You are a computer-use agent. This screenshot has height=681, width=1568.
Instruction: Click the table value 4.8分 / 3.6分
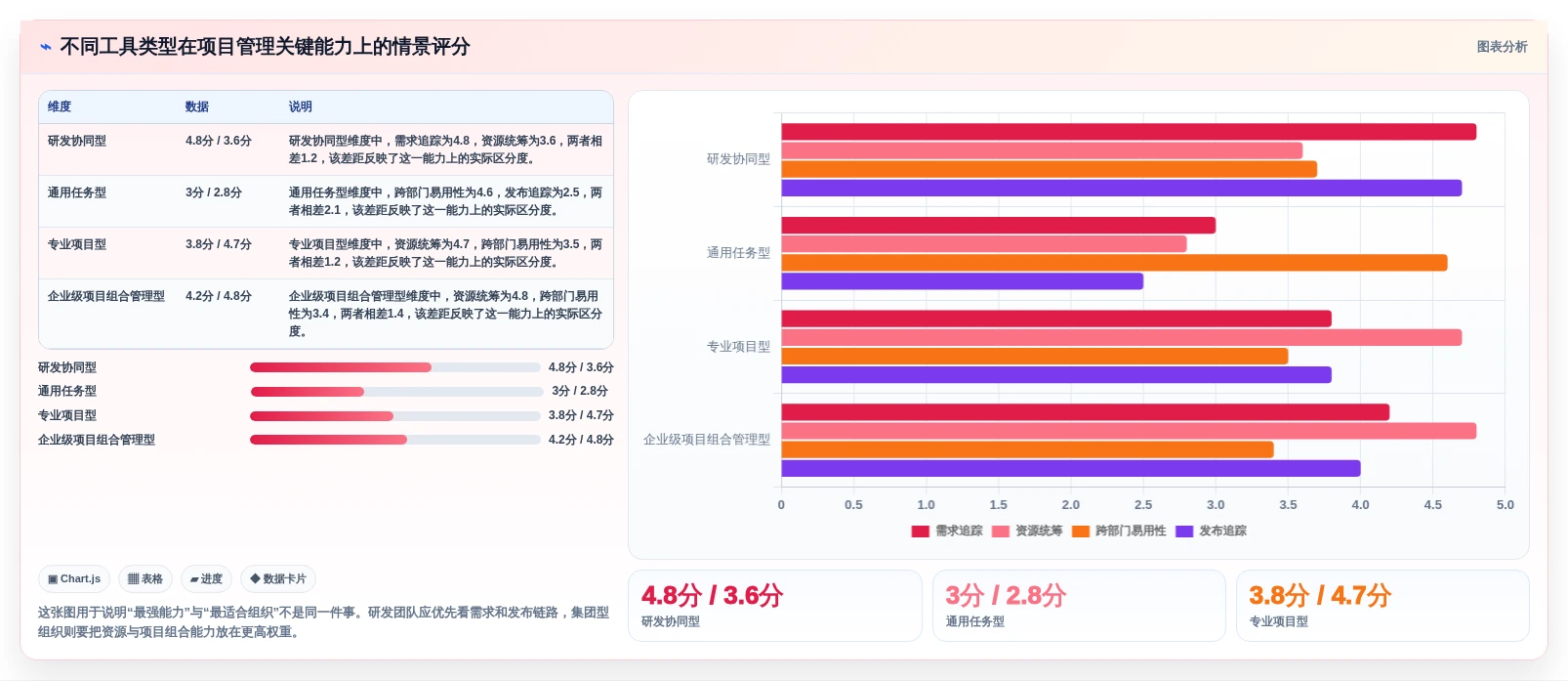219,141
